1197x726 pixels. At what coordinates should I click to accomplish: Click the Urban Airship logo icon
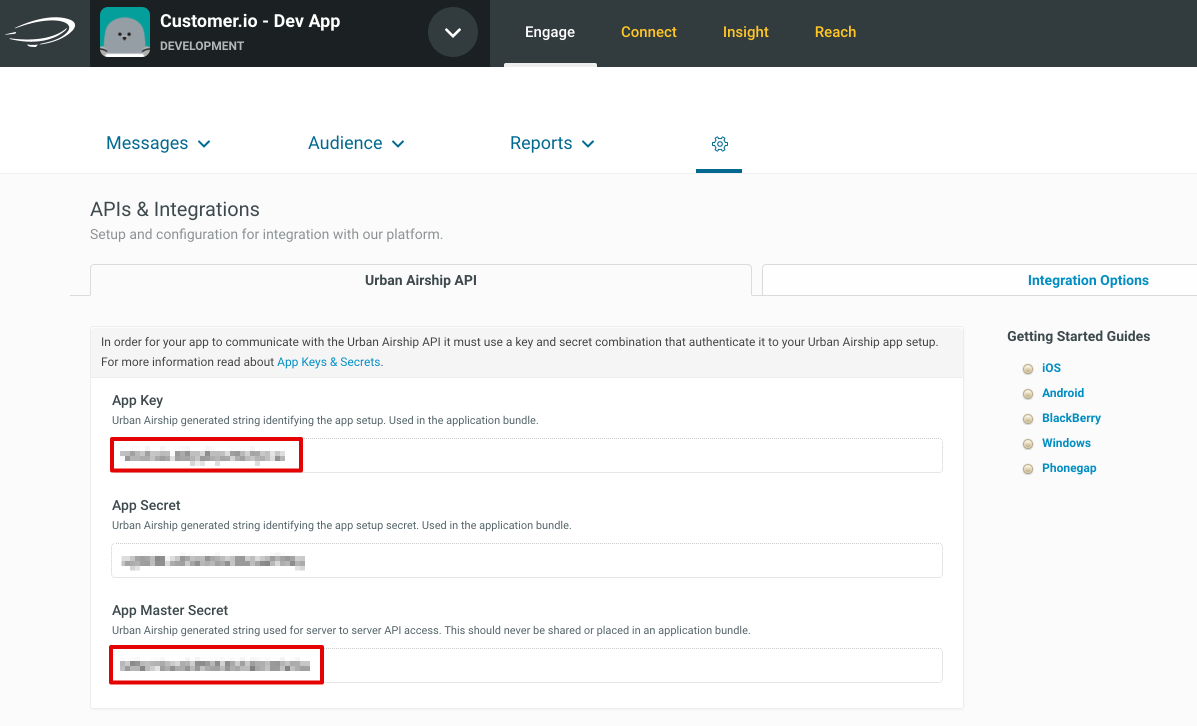click(40, 33)
